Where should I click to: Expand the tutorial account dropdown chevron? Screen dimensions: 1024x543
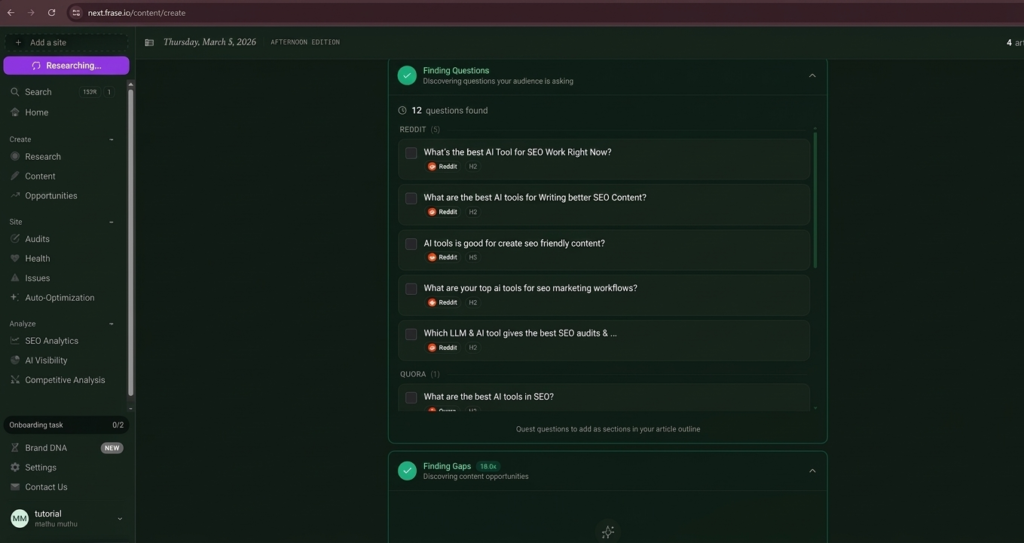pos(120,519)
